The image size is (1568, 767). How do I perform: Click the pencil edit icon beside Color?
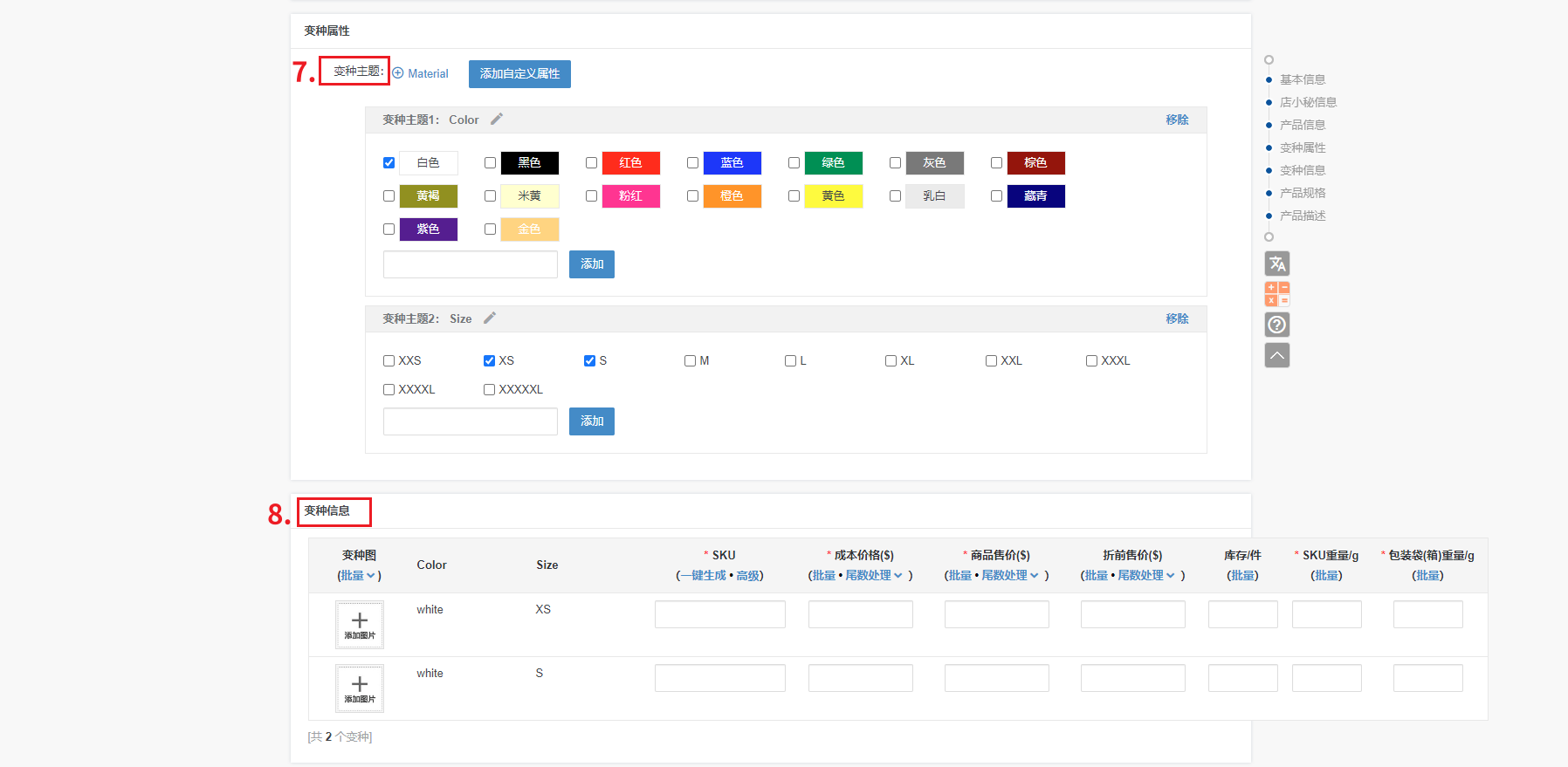click(x=496, y=120)
